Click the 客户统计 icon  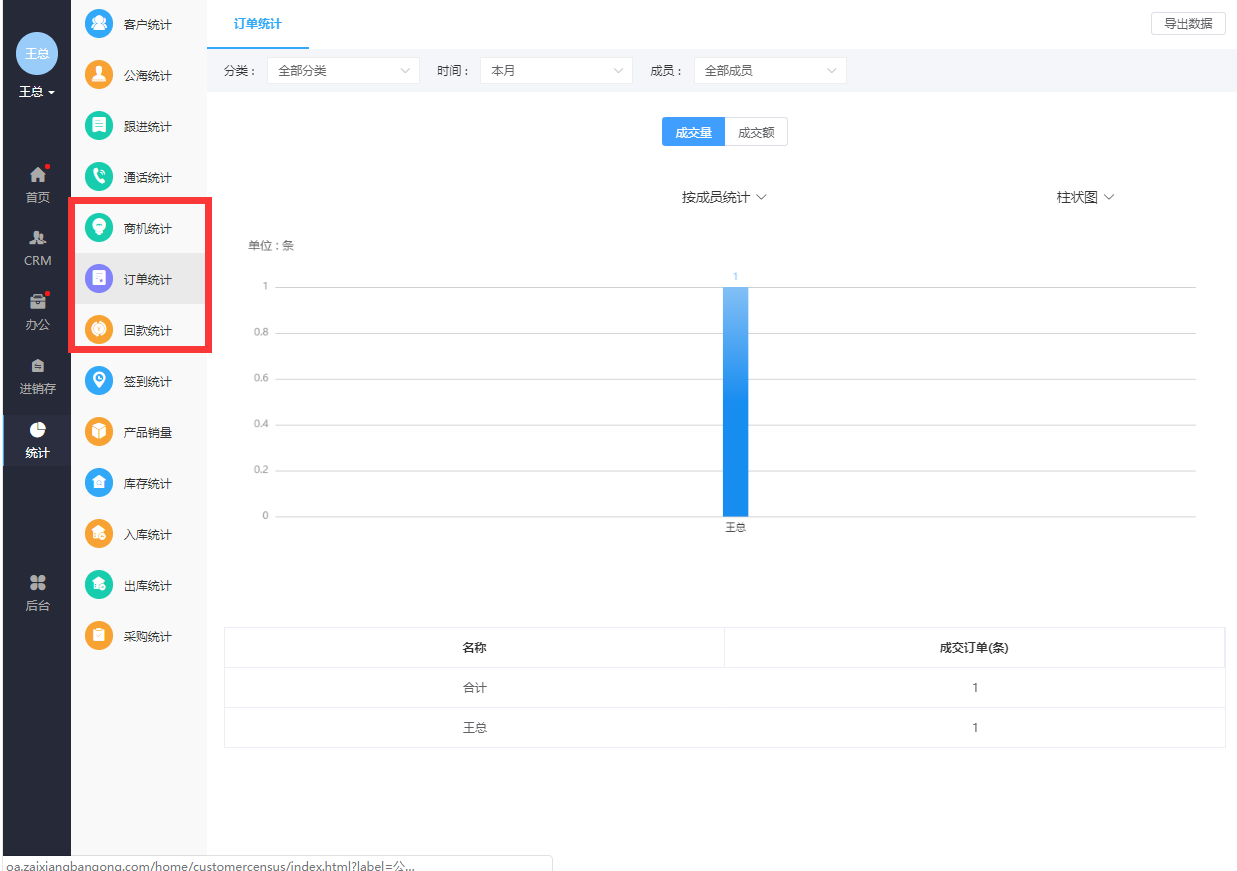(x=99, y=24)
